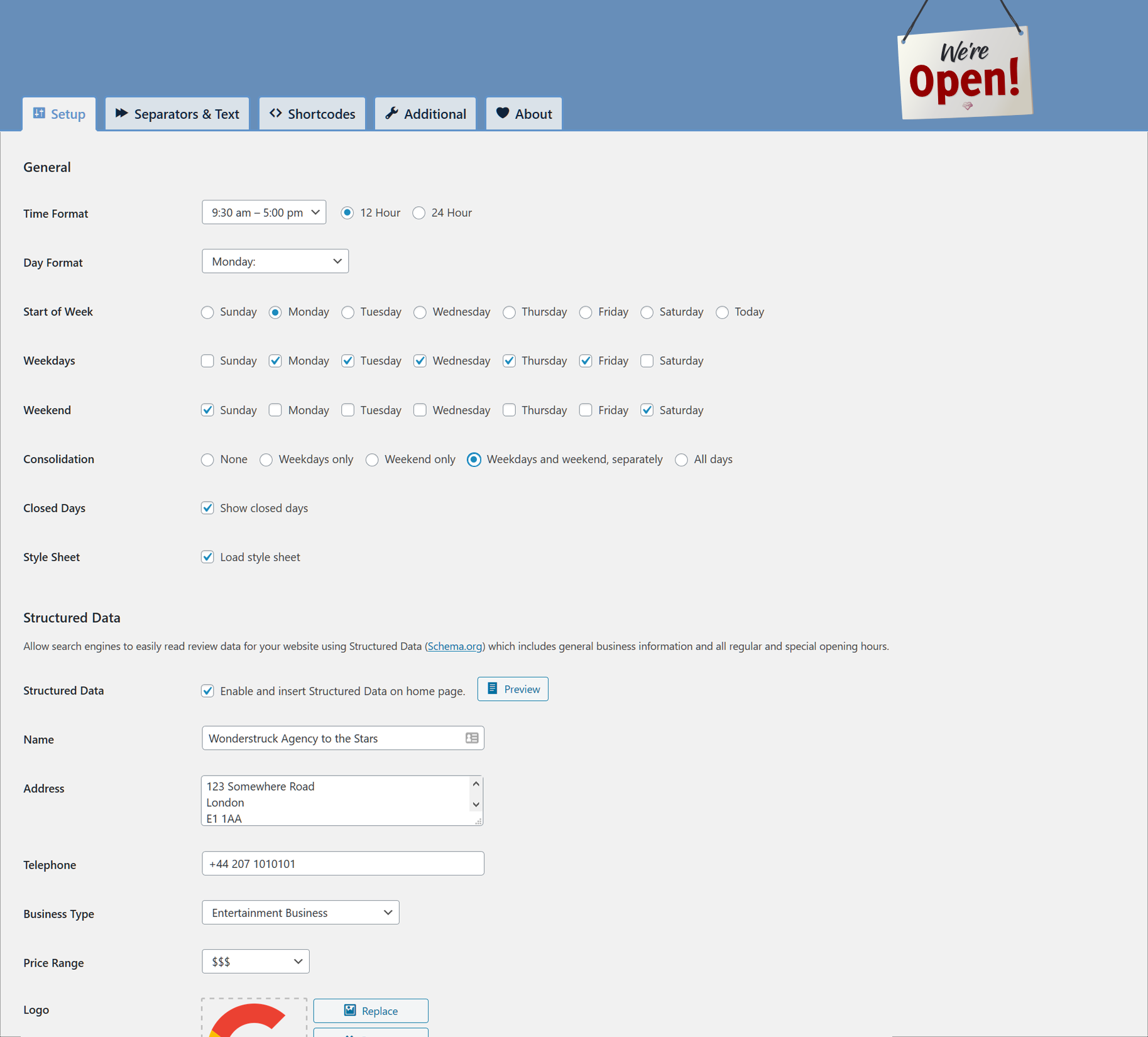
Task: Click Address scrollbar up arrow
Action: pos(476,784)
